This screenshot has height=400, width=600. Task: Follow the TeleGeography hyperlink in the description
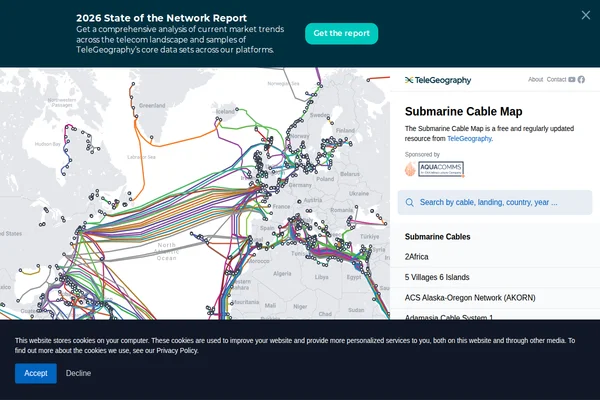click(469, 139)
